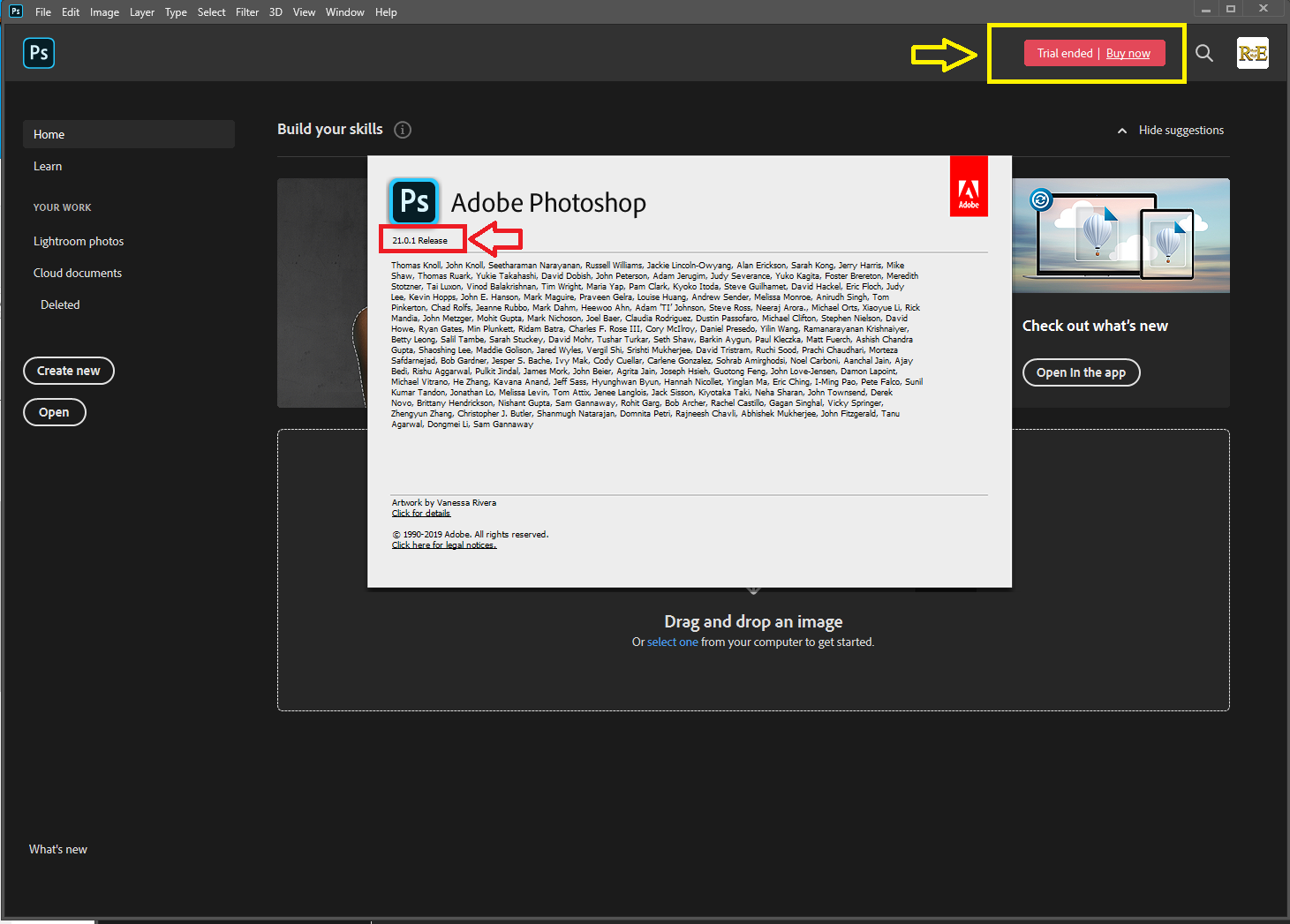Viewport: 1290px width, 924px height.
Task: Click the Buy now link
Action: [x=1128, y=53]
